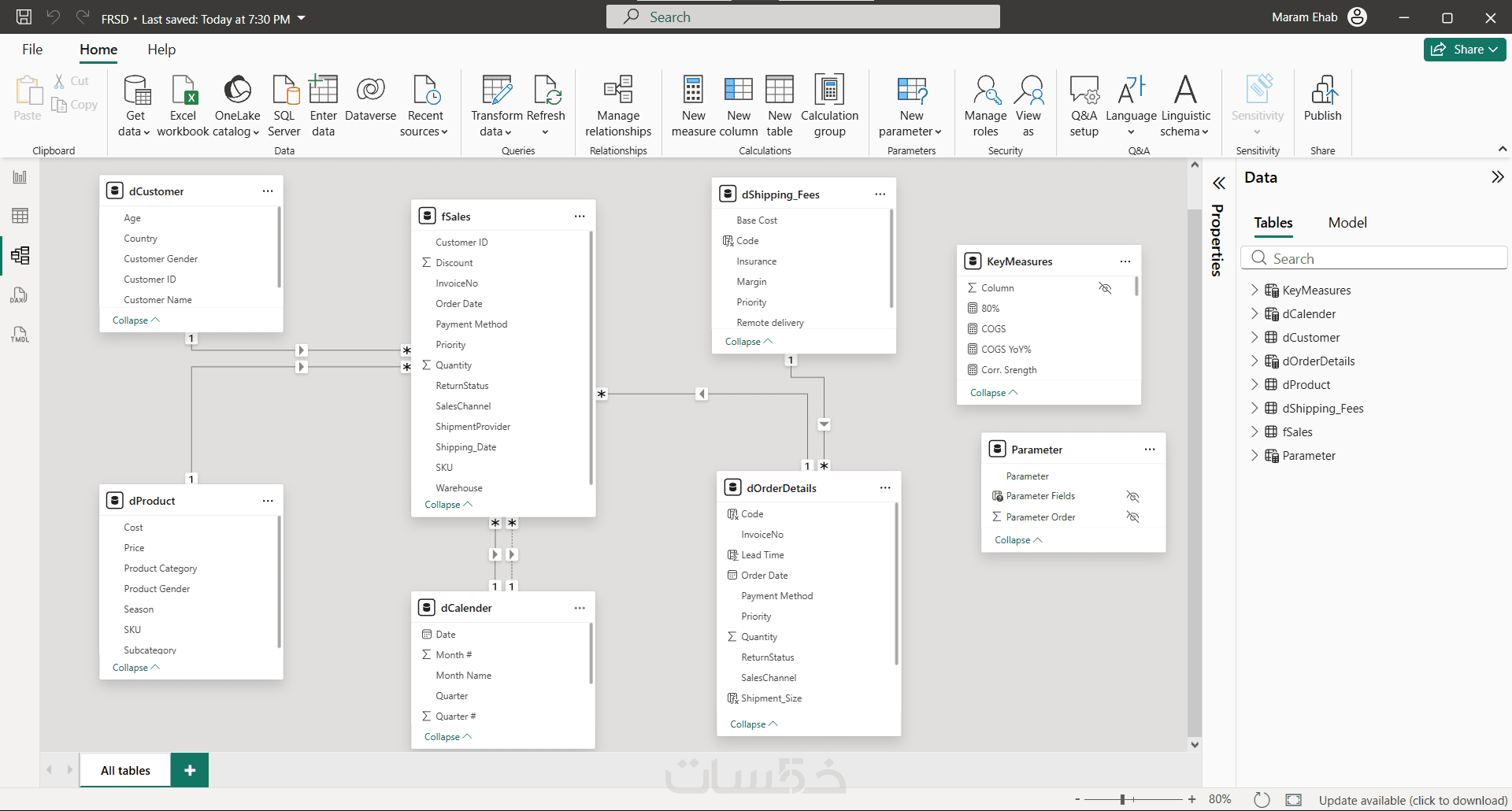The width and height of the screenshot is (1512, 811).
Task: Click the zoom slider handle
Action: point(1122,799)
